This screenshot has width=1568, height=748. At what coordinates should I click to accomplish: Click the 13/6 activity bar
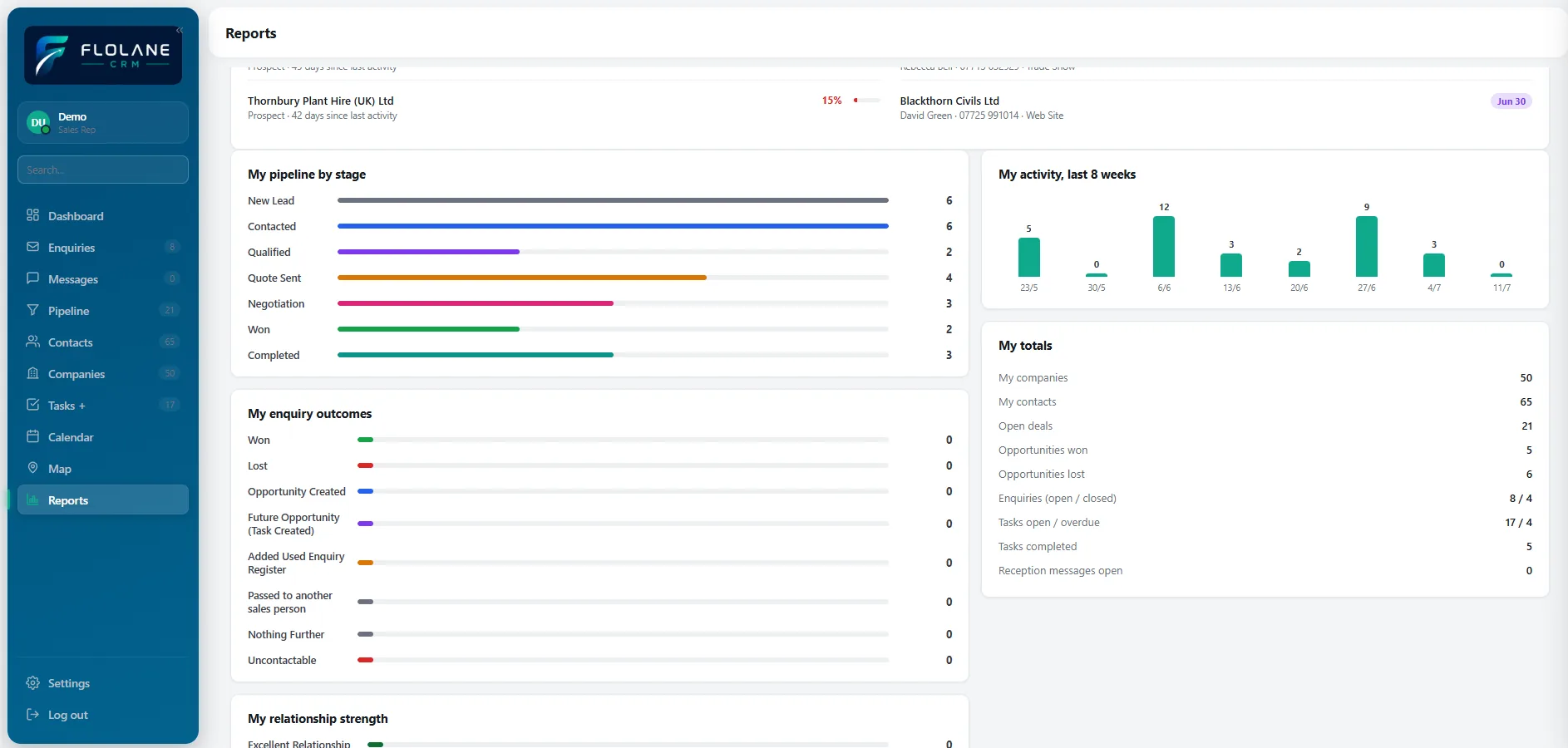point(1231,265)
